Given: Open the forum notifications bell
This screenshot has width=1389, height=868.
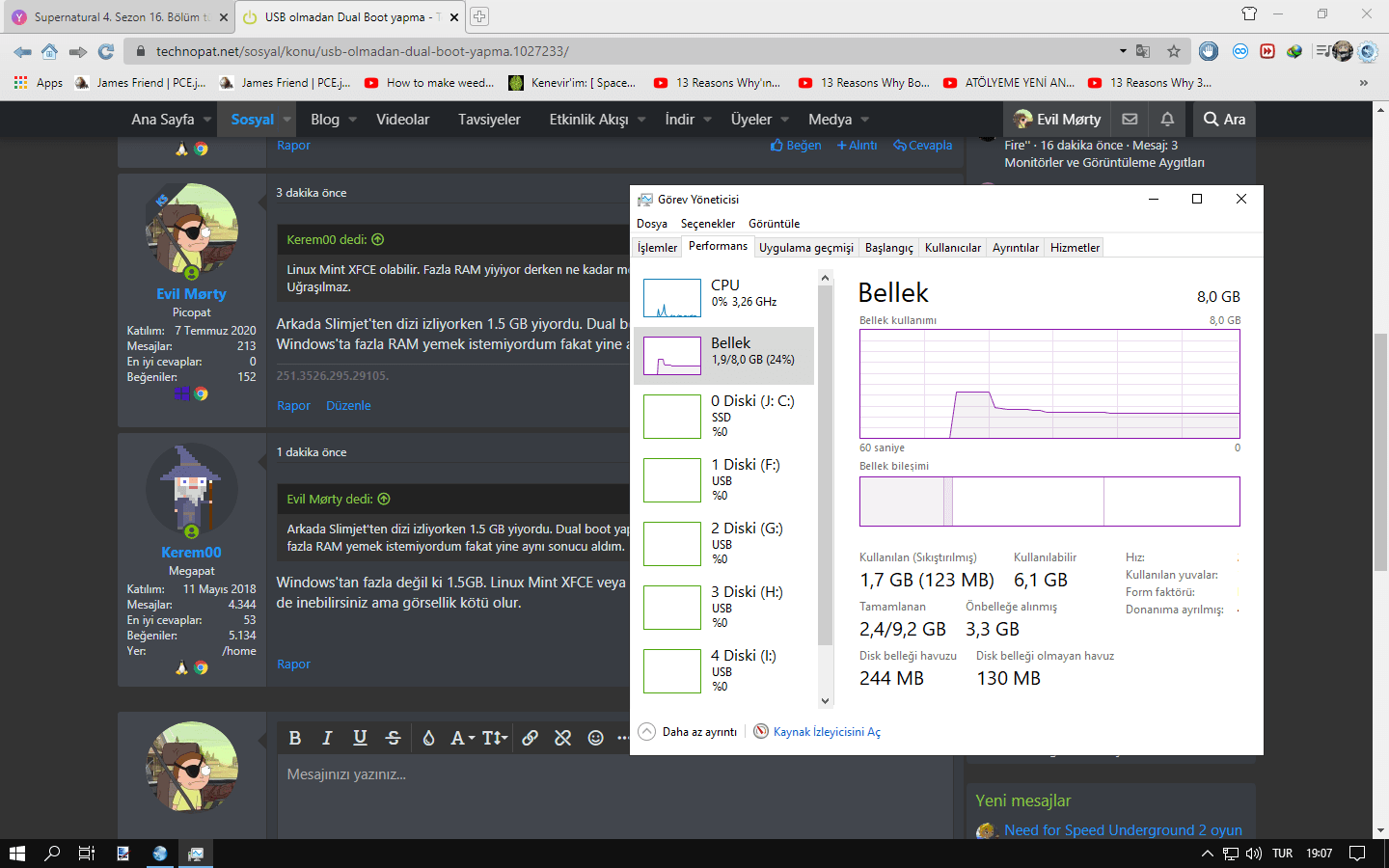Looking at the screenshot, I should [x=1167, y=120].
